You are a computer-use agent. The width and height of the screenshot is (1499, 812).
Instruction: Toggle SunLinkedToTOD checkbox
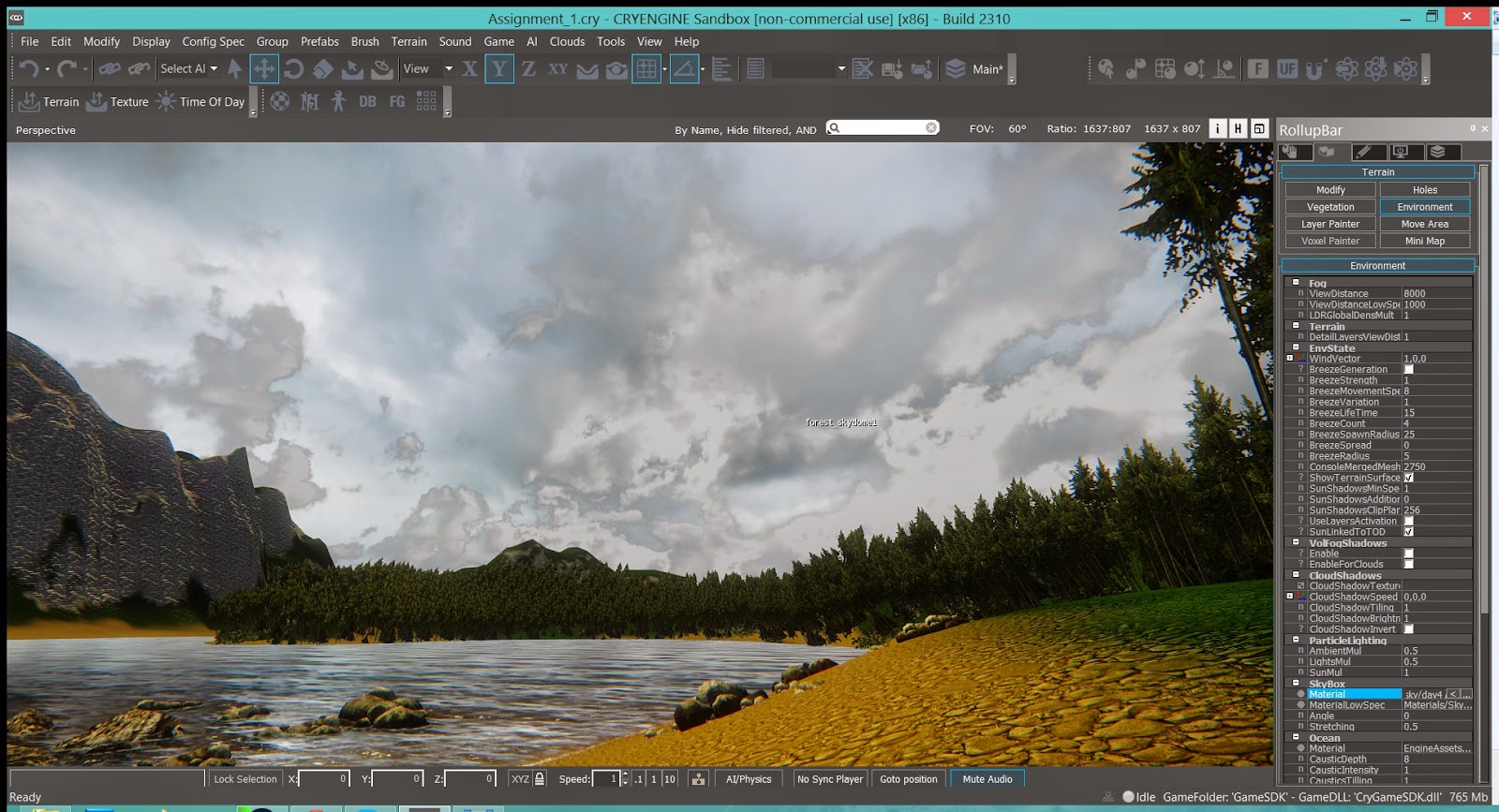pos(1408,532)
